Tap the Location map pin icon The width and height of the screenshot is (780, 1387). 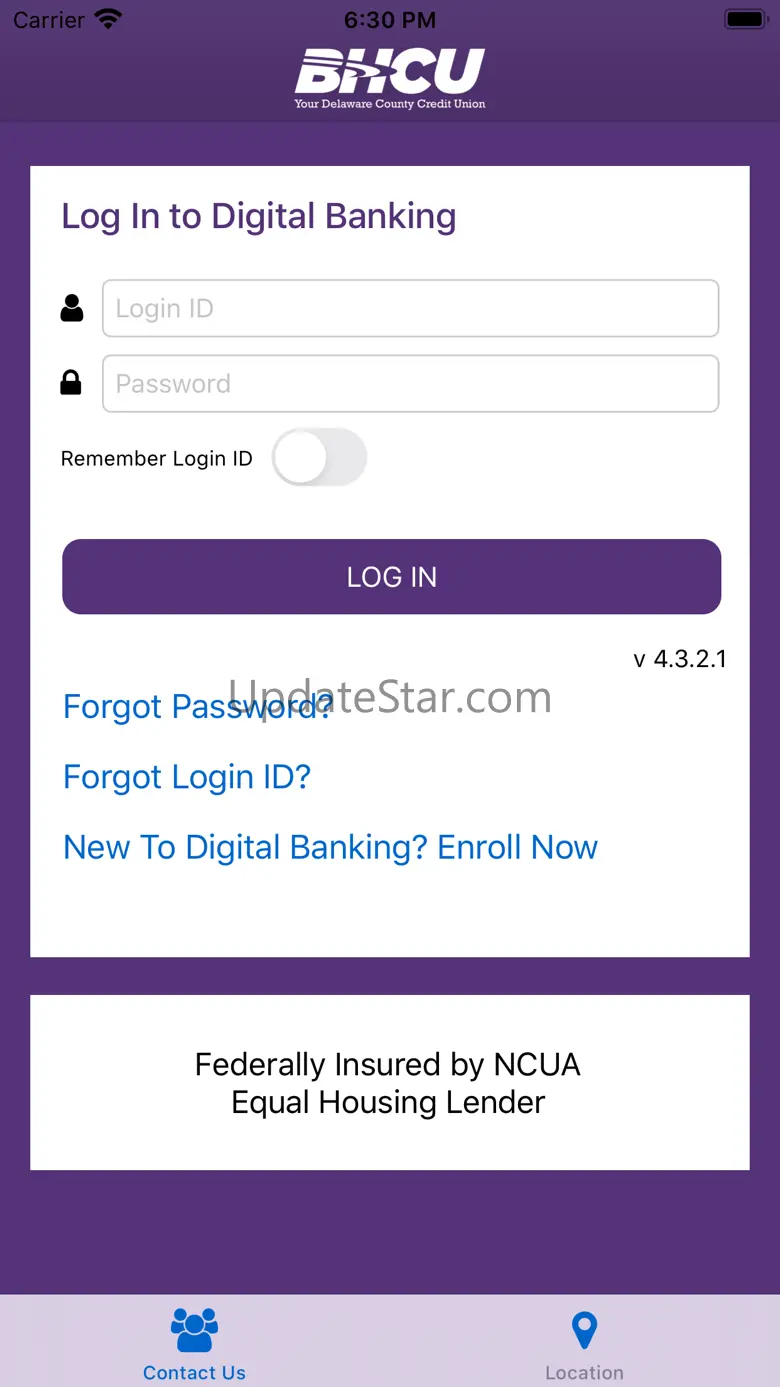coord(584,1331)
